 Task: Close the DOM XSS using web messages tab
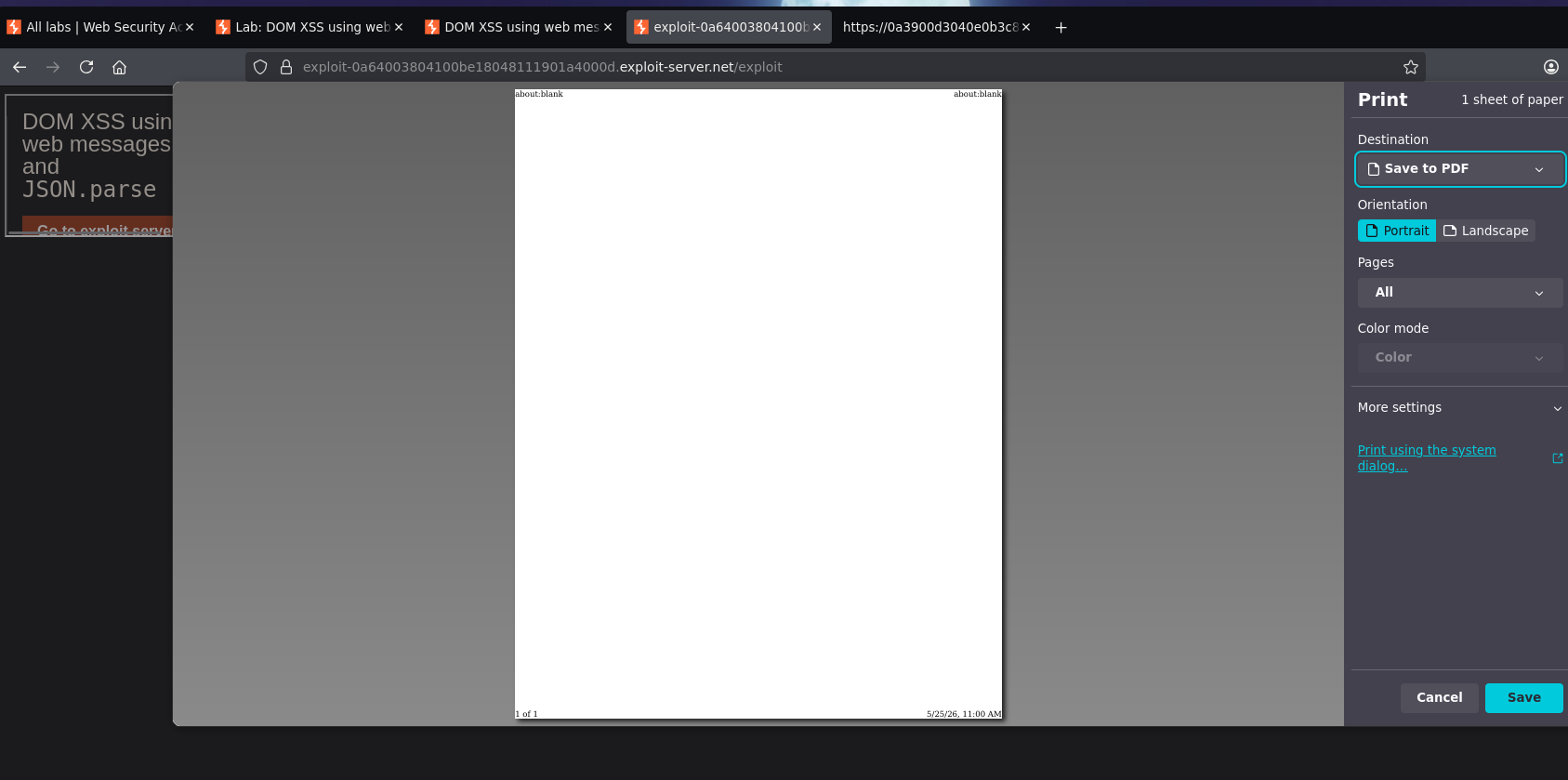[608, 27]
